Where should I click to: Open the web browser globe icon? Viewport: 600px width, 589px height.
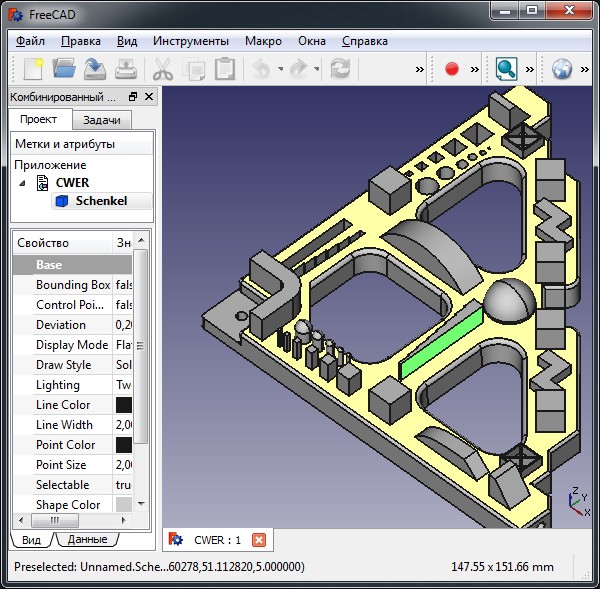562,69
